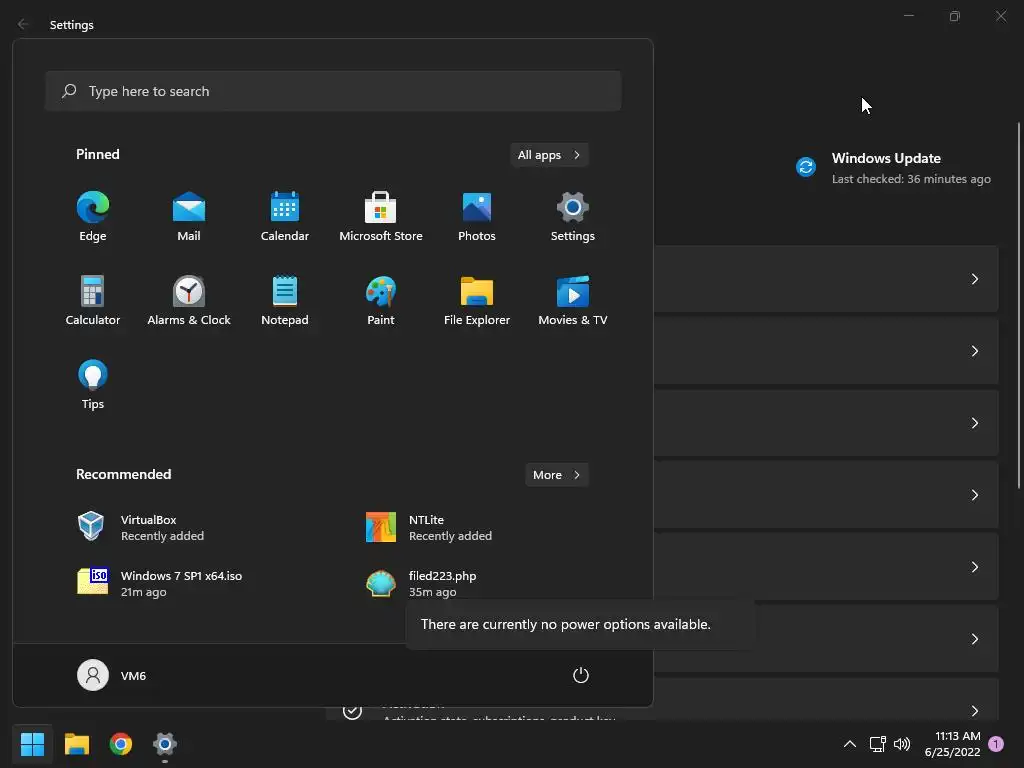
Task: Open pinned Settings app in Start menu
Action: (573, 217)
